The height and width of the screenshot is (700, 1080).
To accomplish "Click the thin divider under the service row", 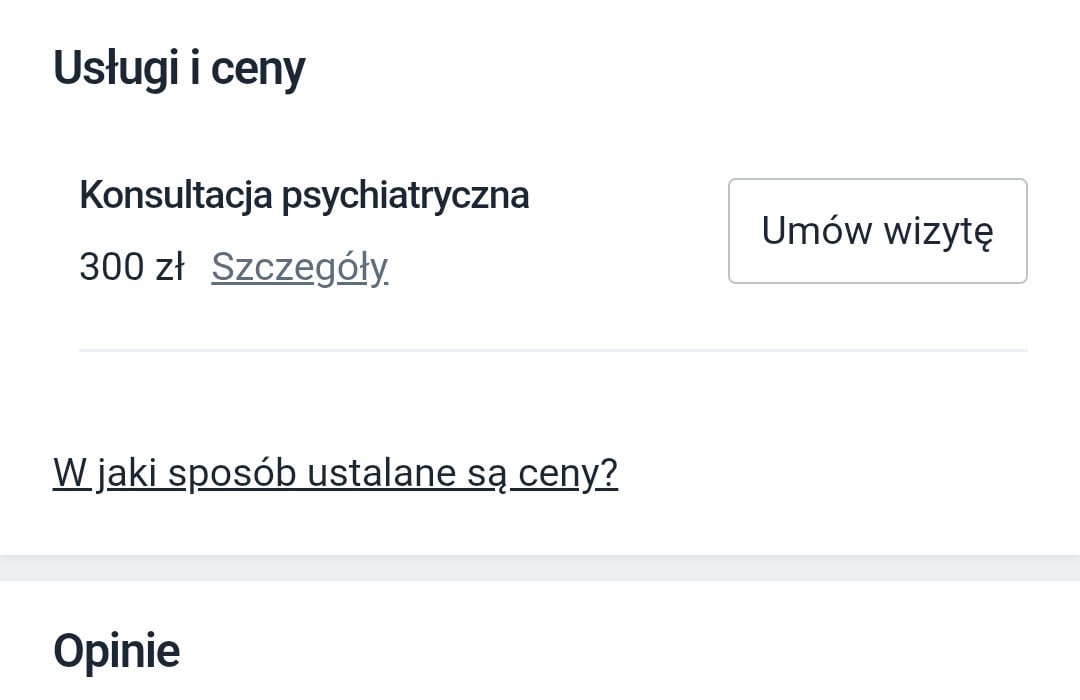I will (x=553, y=350).
